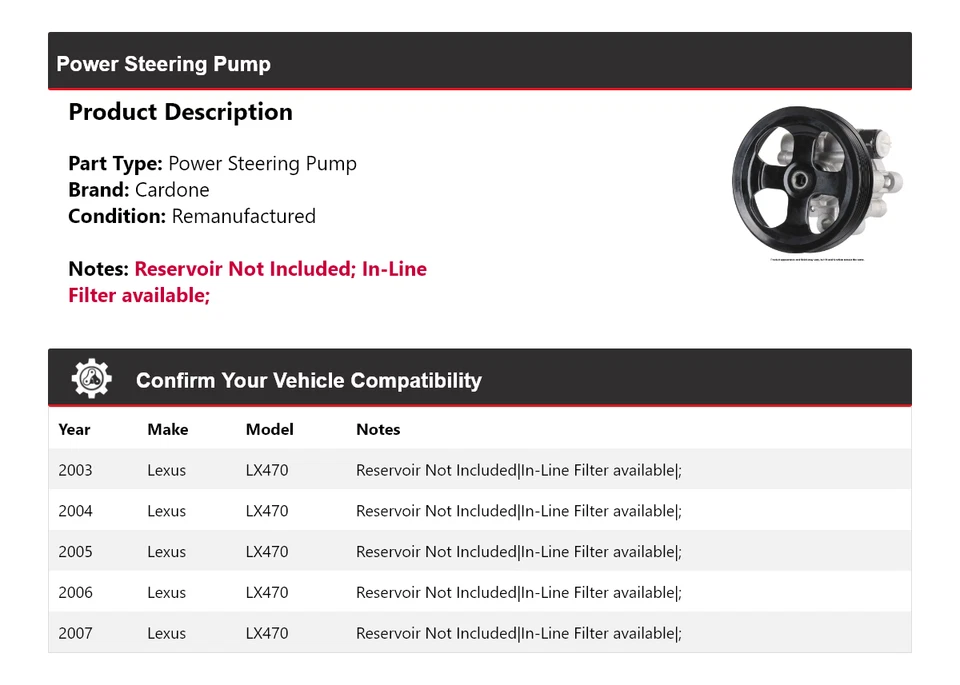Select the Year column header
The image size is (960, 685).
point(74,429)
